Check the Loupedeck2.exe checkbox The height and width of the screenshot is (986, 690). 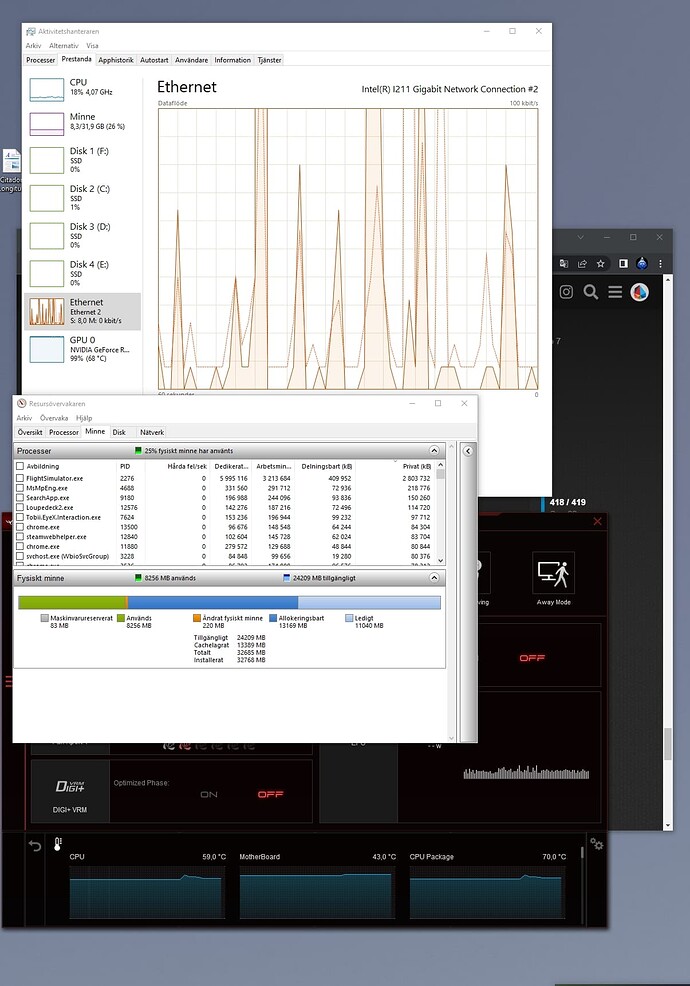point(20,507)
